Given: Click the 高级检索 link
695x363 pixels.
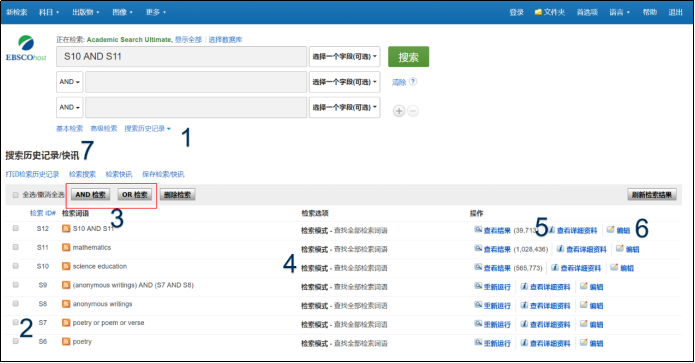Looking at the screenshot, I should (104, 129).
